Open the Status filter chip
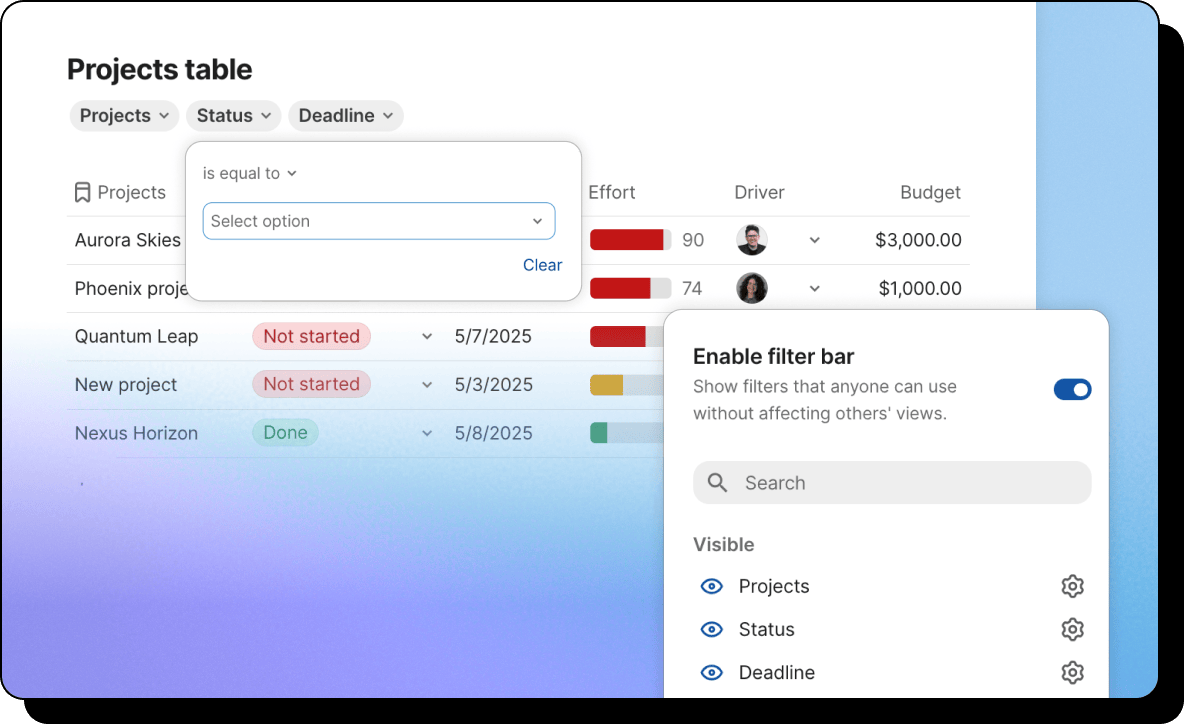Viewport: 1184px width, 724px height. pyautogui.click(x=233, y=116)
